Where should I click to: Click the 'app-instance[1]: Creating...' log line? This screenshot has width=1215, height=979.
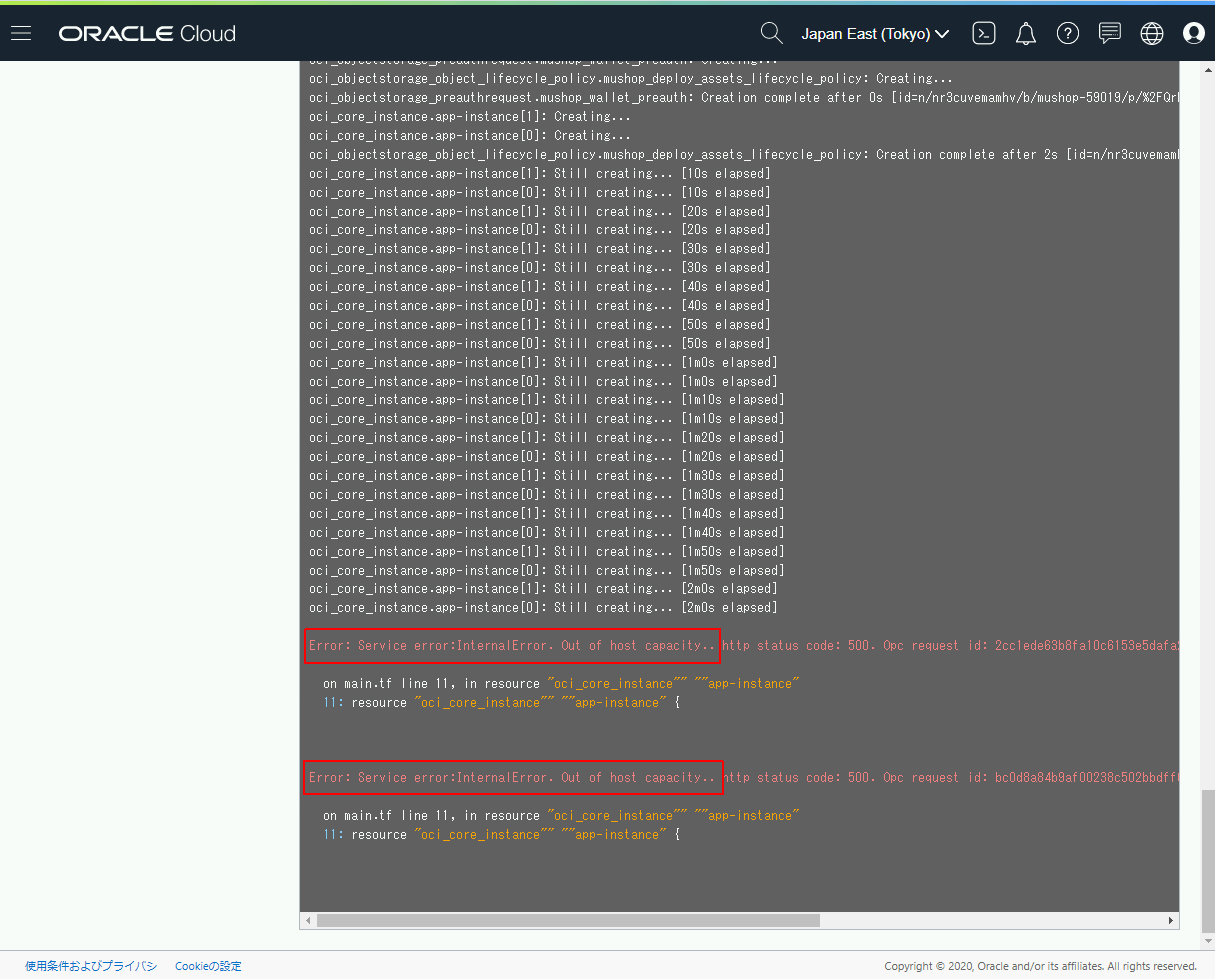click(470, 117)
